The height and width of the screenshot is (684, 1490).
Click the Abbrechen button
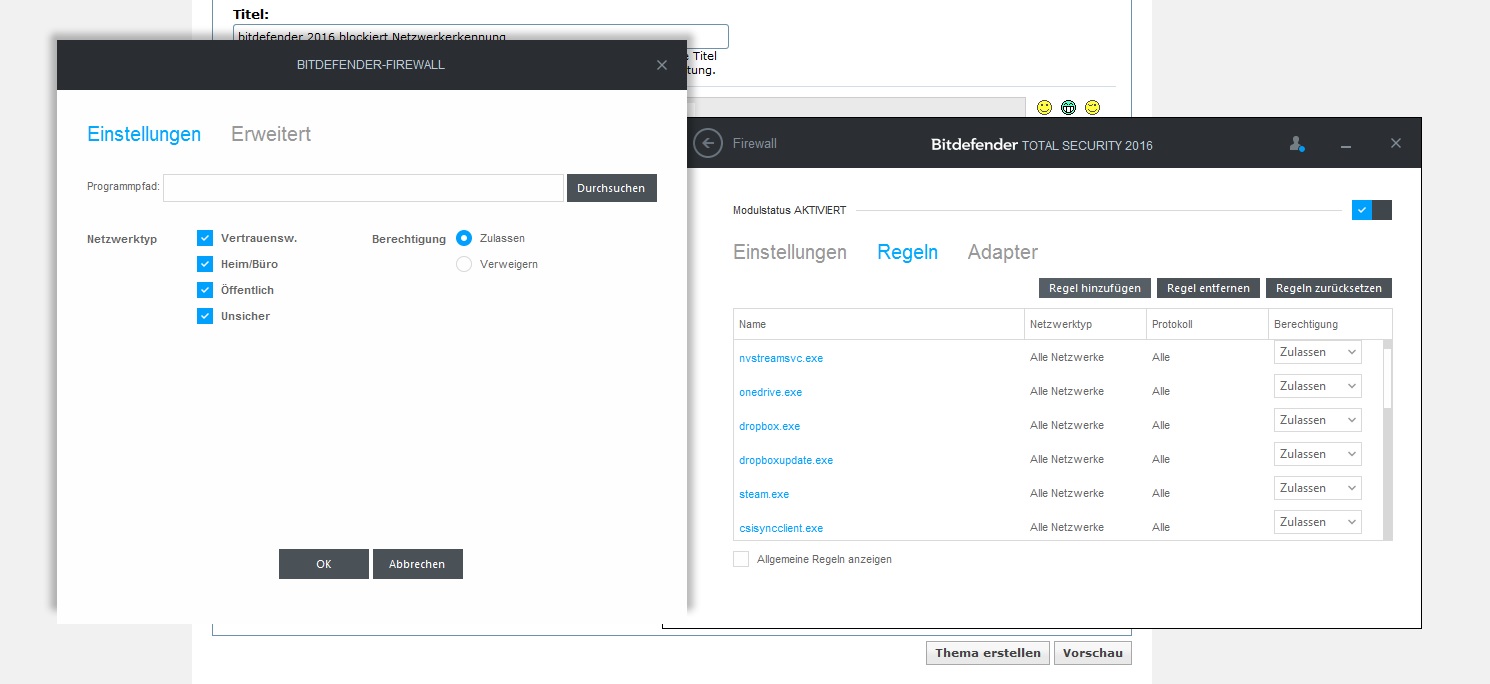click(x=417, y=564)
